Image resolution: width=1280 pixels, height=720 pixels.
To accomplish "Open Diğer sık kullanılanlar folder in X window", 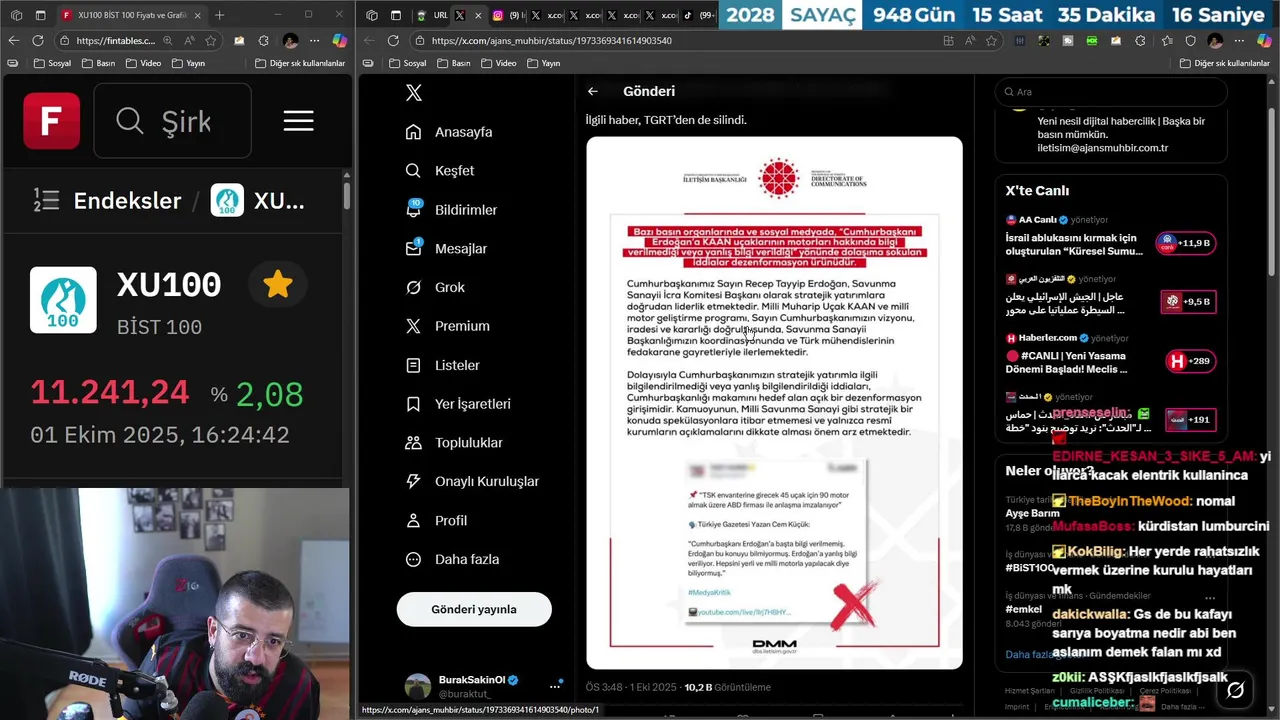I will 1225,63.
